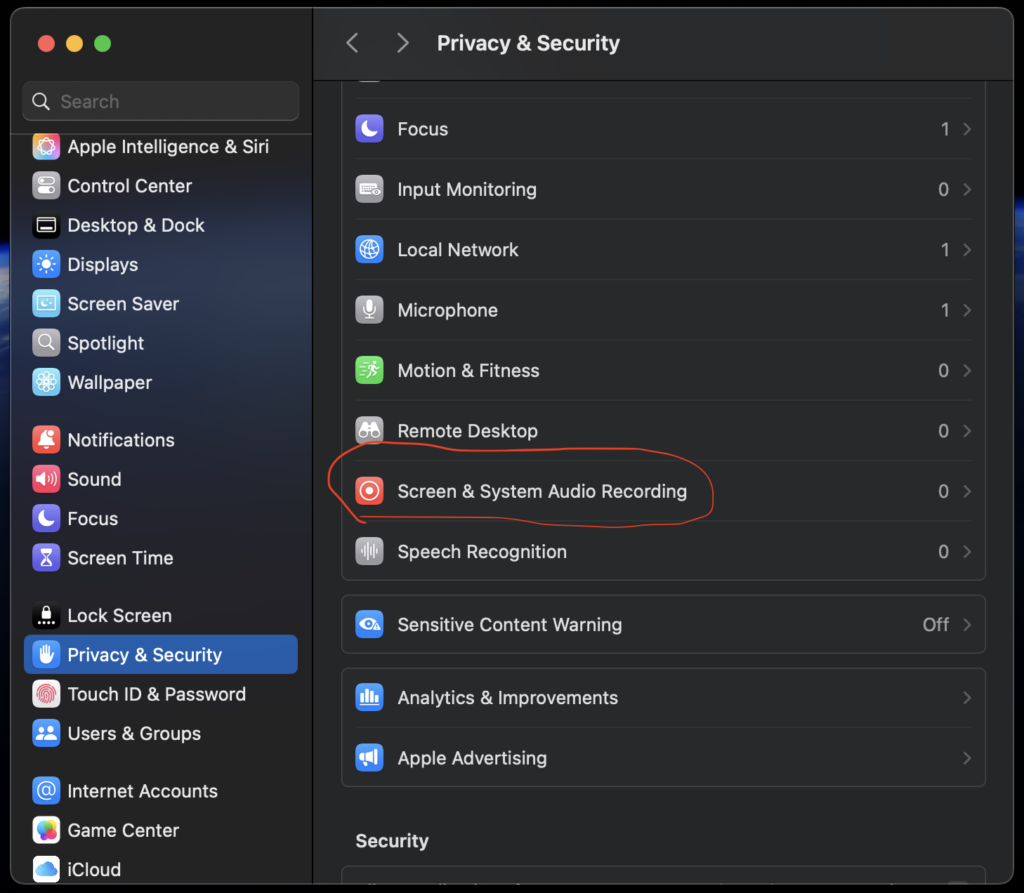This screenshot has height=893, width=1024.
Task: Expand the Analytics & Improvements row
Action: click(964, 697)
